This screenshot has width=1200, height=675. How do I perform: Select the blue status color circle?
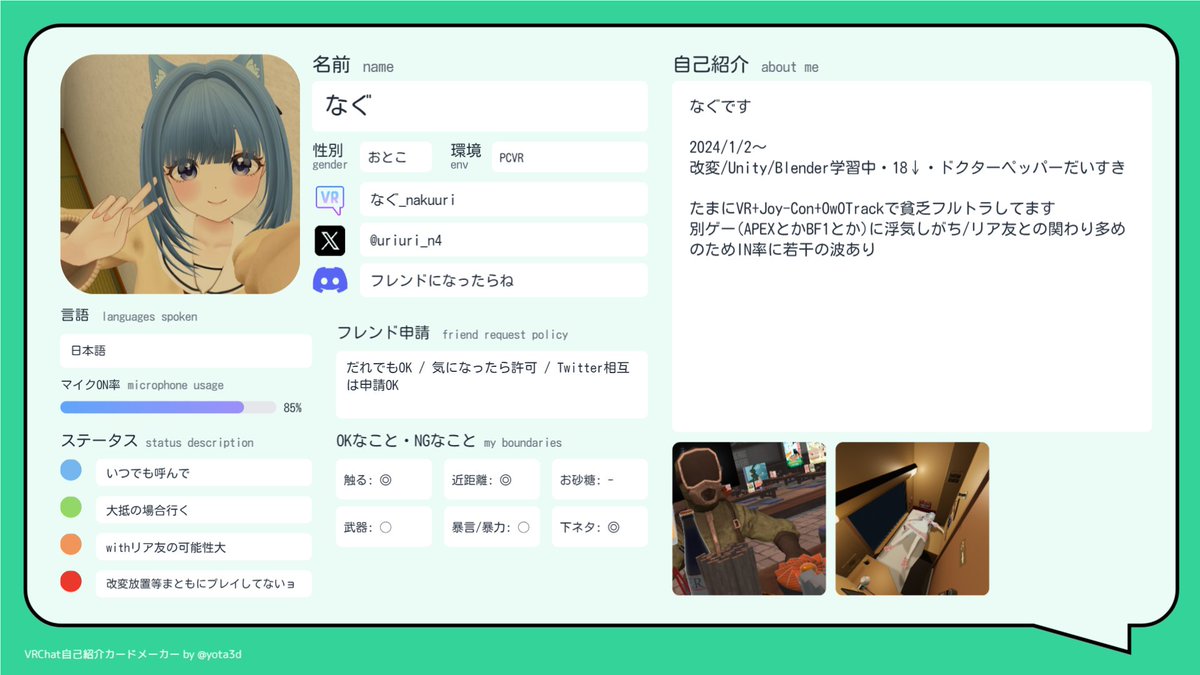71,470
